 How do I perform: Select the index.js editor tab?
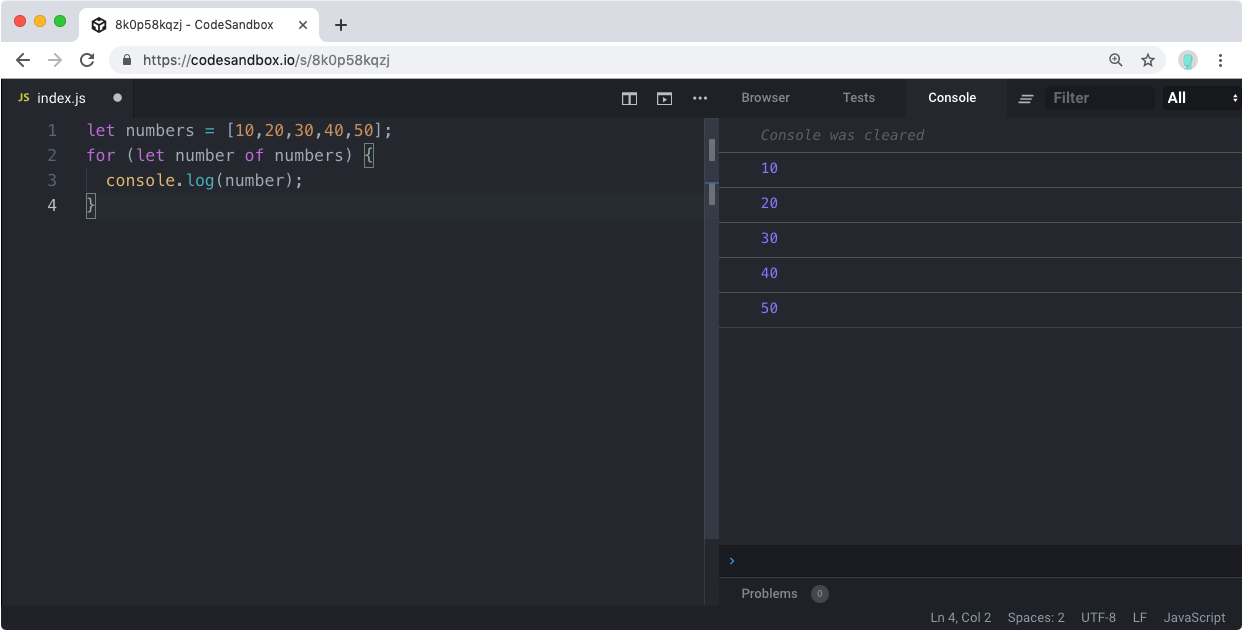tap(67, 98)
